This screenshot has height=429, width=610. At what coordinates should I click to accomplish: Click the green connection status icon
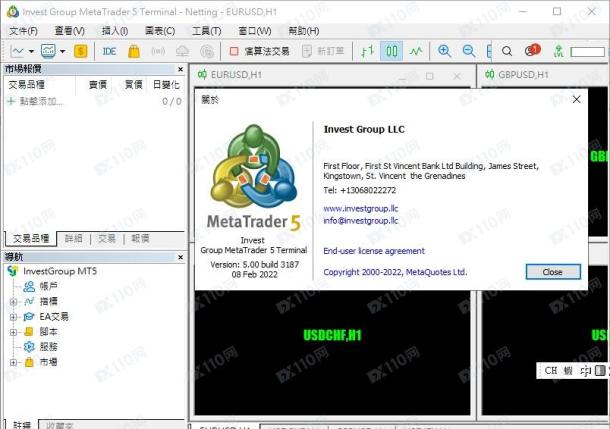[559, 51]
